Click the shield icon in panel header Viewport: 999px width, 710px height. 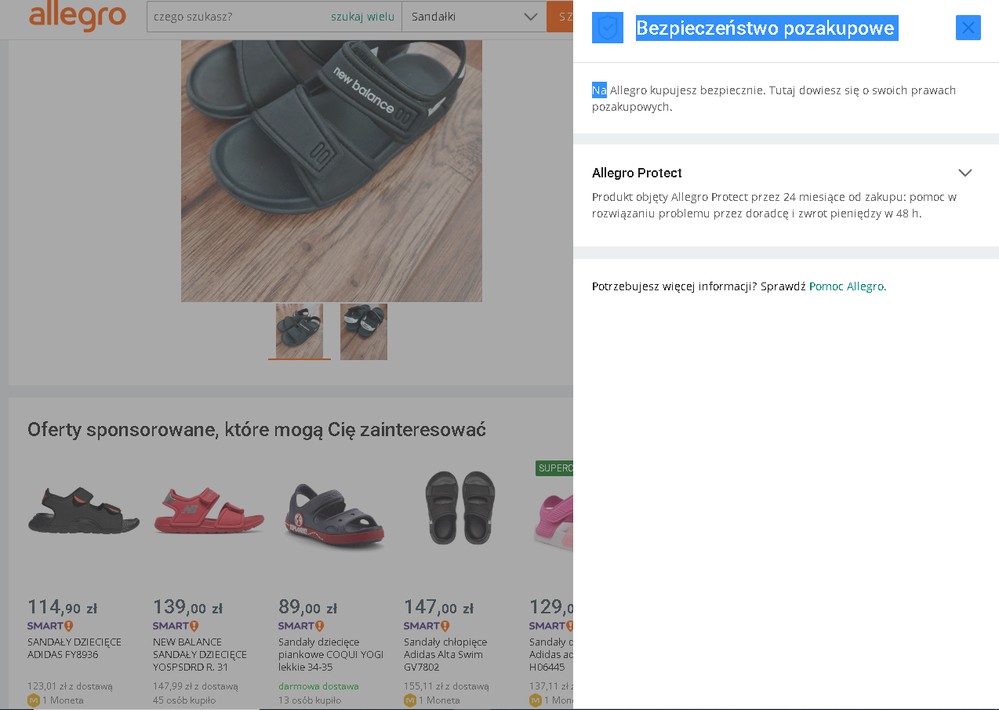(x=607, y=27)
